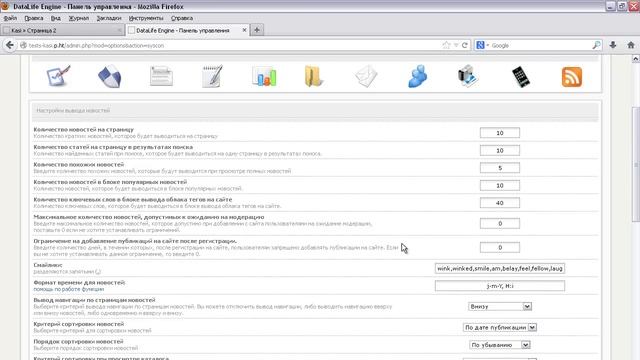
Task: Open the Файл menu
Action: click(x=10, y=18)
